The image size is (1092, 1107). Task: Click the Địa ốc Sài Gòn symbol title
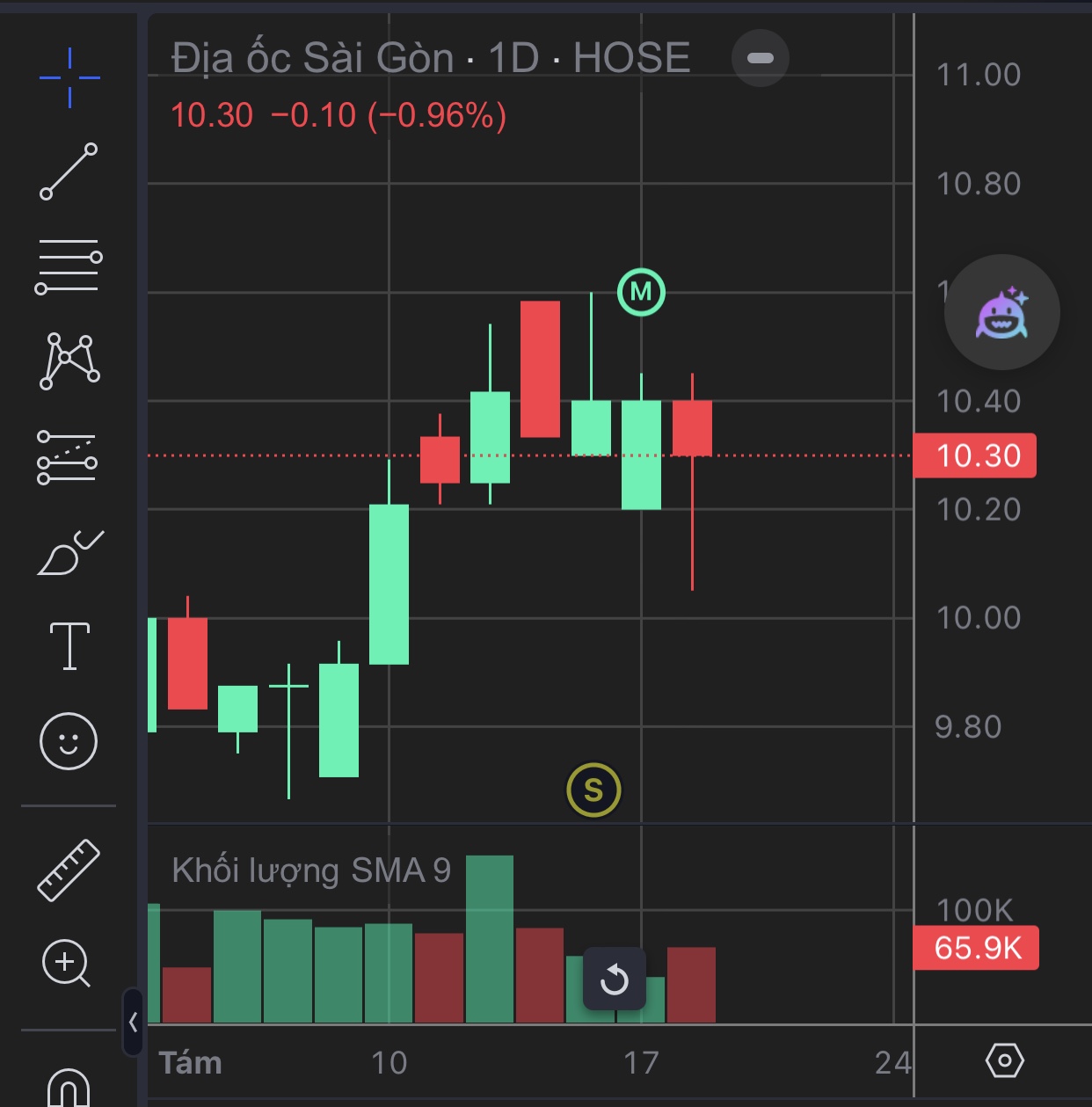(x=431, y=58)
